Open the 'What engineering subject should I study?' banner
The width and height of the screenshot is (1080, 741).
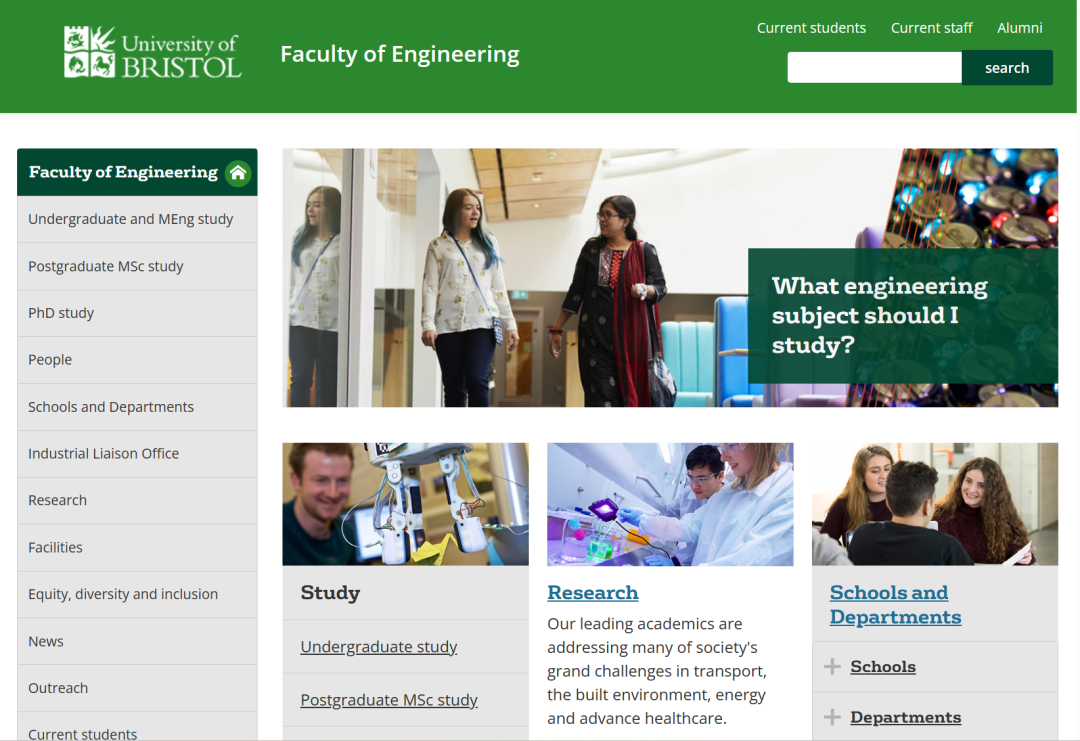click(x=880, y=315)
